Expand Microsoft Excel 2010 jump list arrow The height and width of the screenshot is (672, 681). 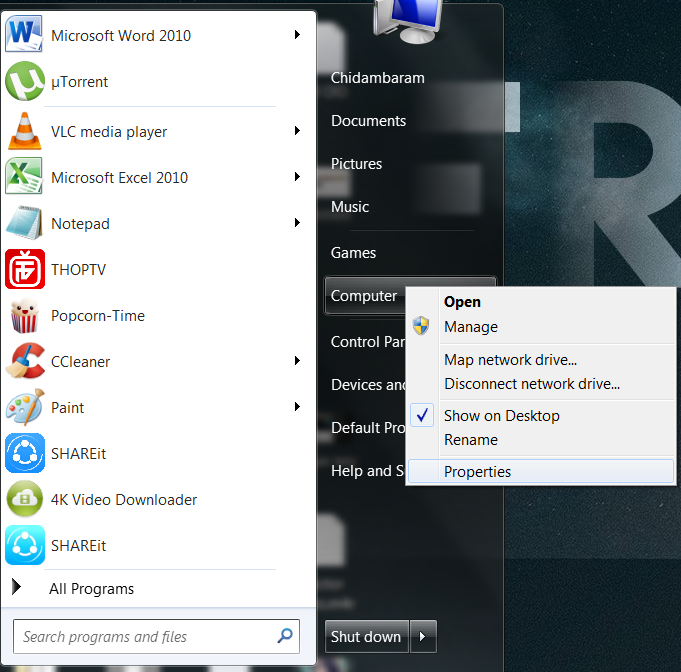[x=298, y=177]
